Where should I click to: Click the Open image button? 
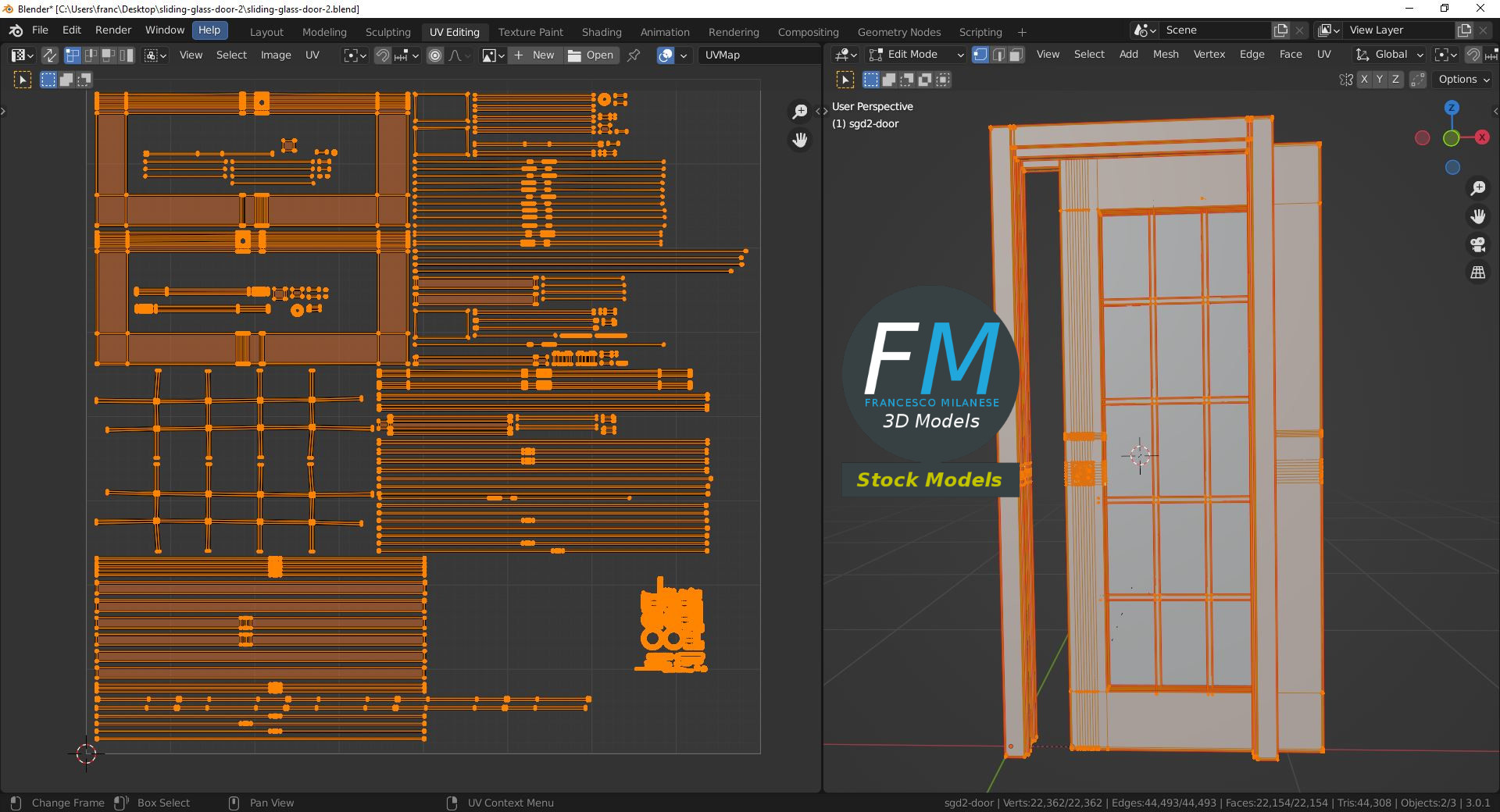[x=591, y=55]
